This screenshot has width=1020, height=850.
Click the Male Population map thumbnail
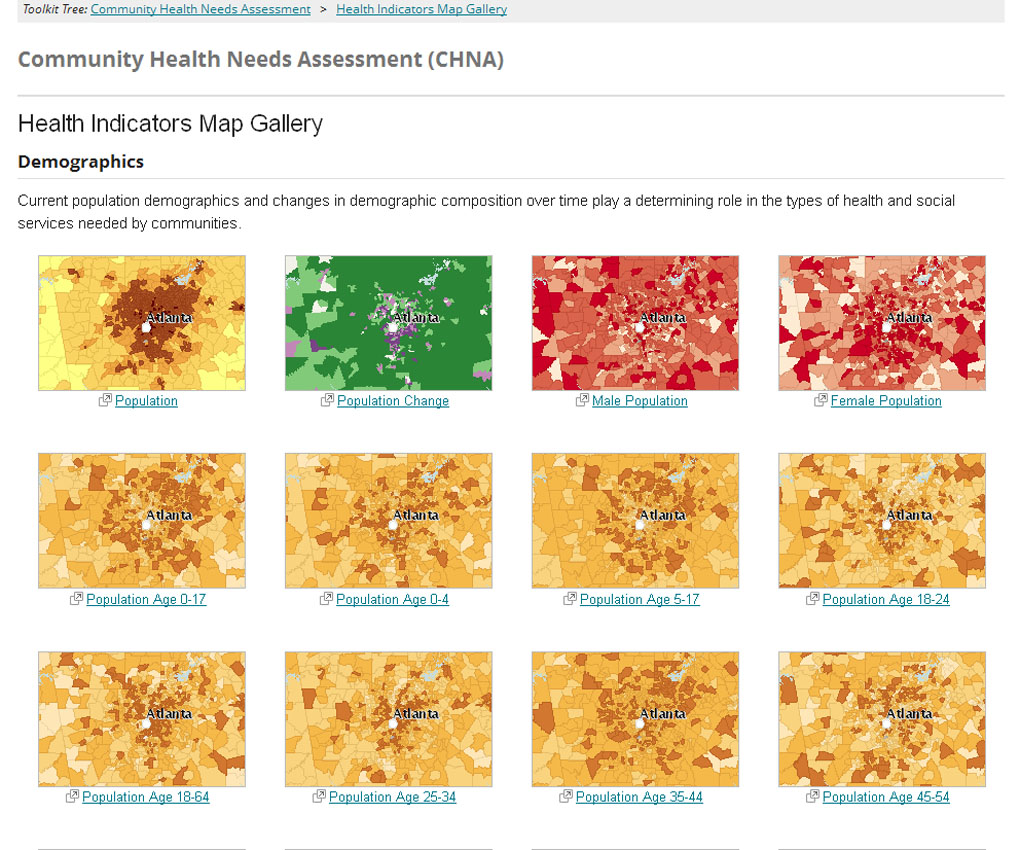[635, 322]
